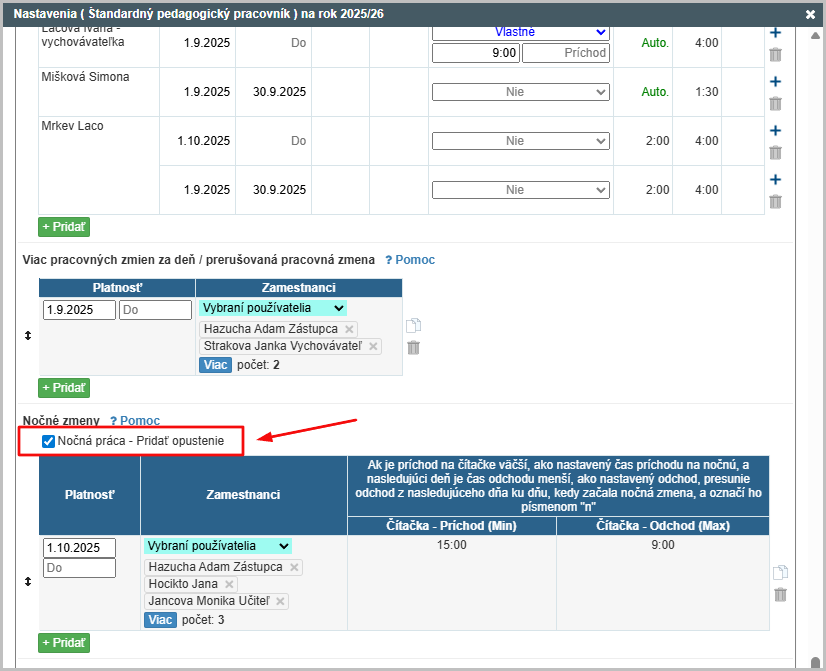
Task: Delete Mrkev Laco row starting 1.10.2025
Action: pos(775,152)
